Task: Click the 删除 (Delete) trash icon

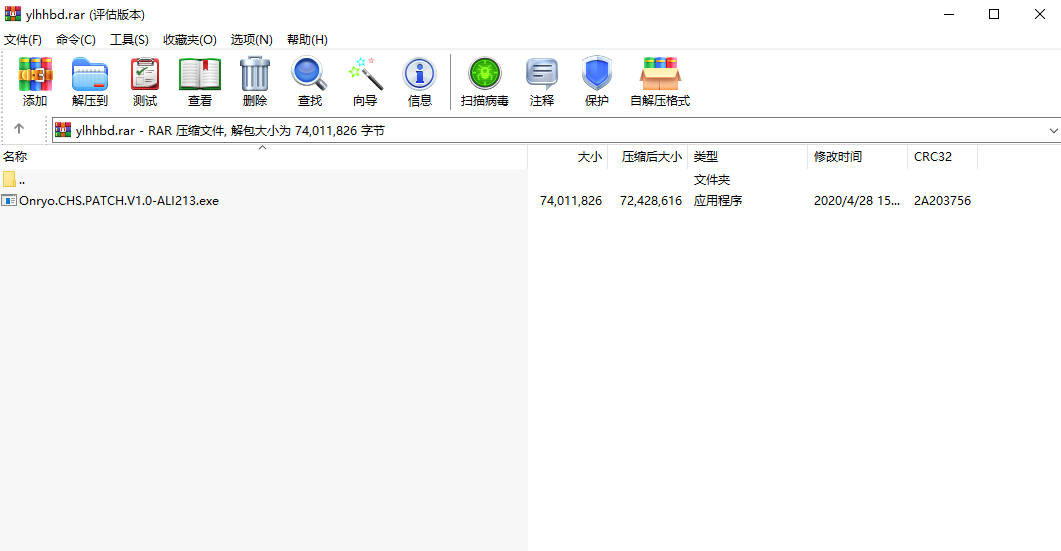Action: coord(255,74)
